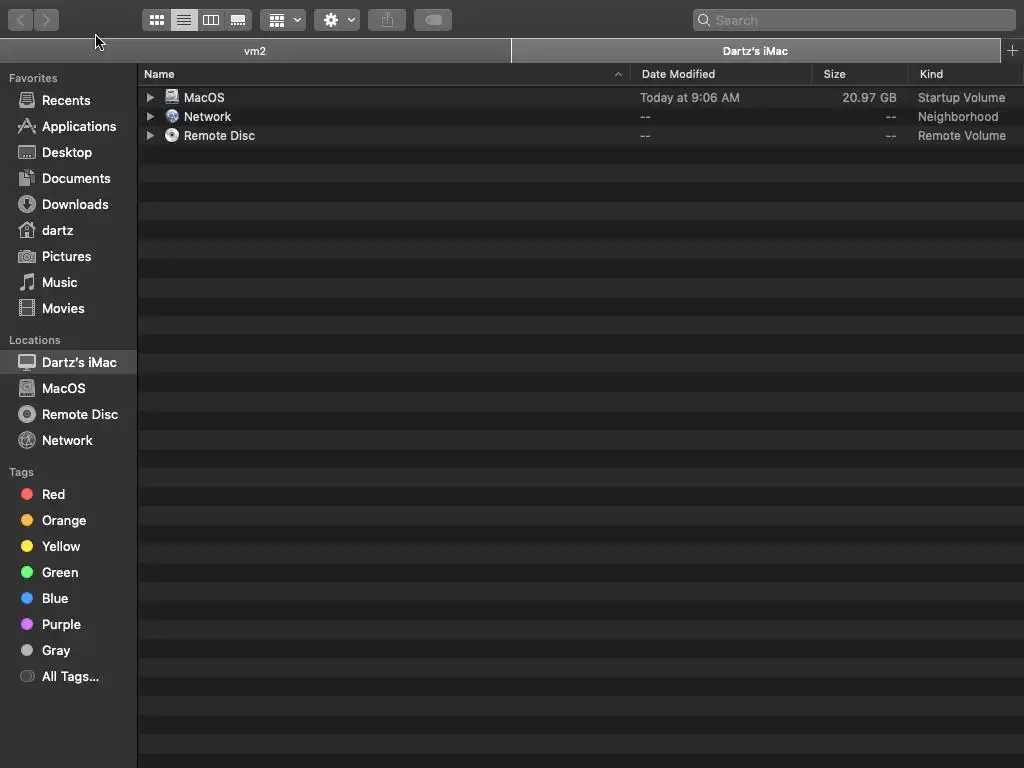Sort by Kind column header
The width and height of the screenshot is (1024, 768).
click(967, 74)
